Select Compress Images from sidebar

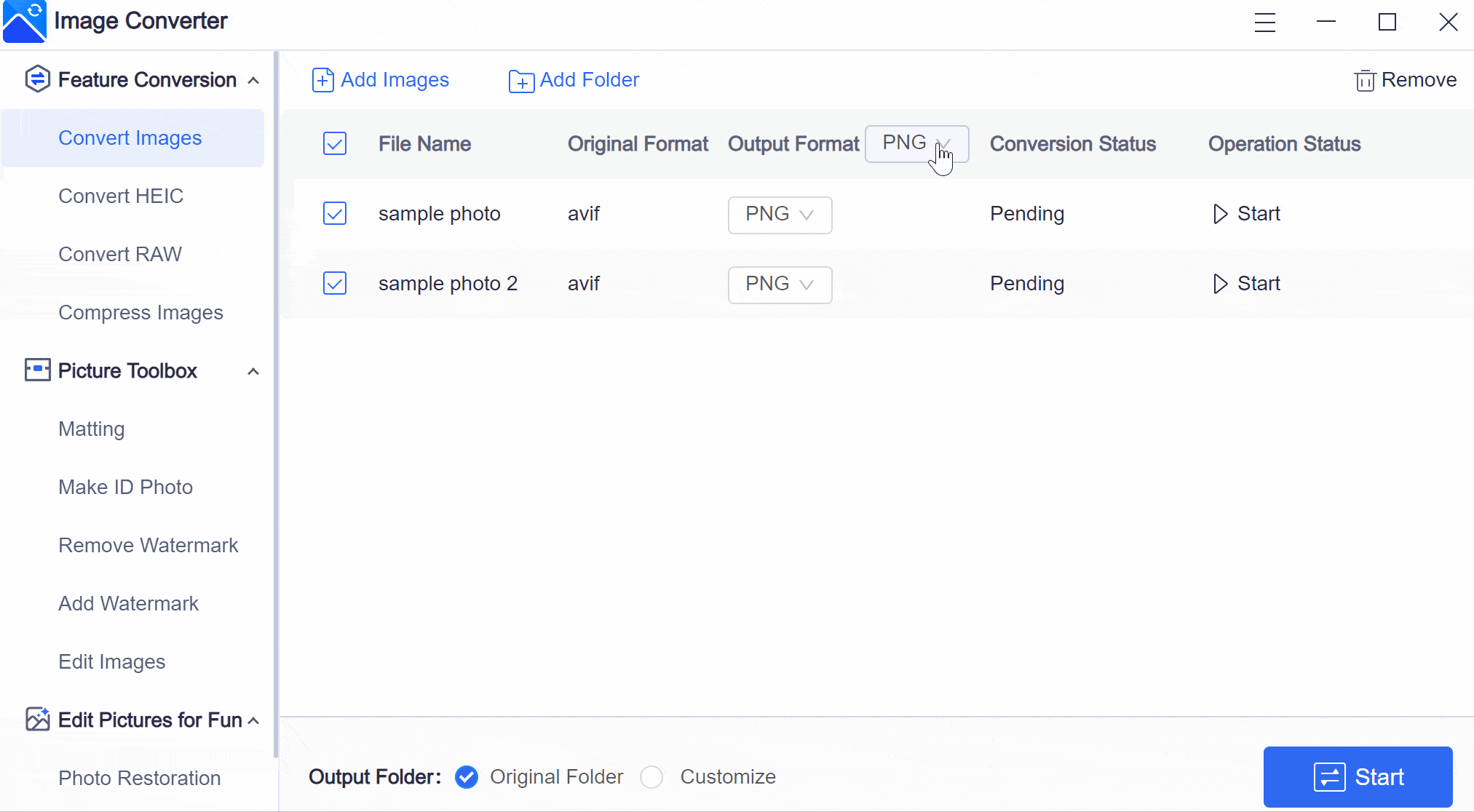click(x=141, y=312)
